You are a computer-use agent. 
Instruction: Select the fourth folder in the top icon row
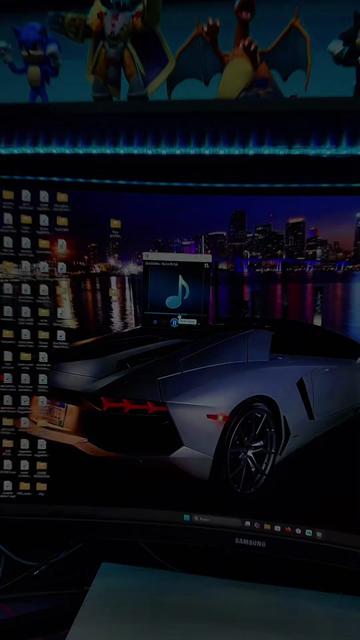click(x=62, y=198)
